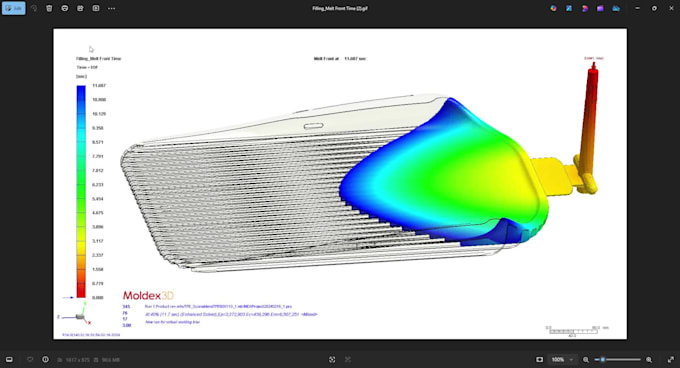Open the See more three-dots menu
680x368 pixels.
tap(111, 8)
